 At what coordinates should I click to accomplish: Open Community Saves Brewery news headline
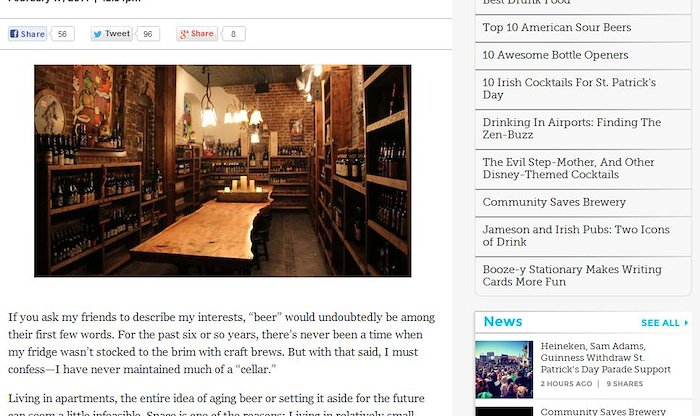[x=603, y=411]
